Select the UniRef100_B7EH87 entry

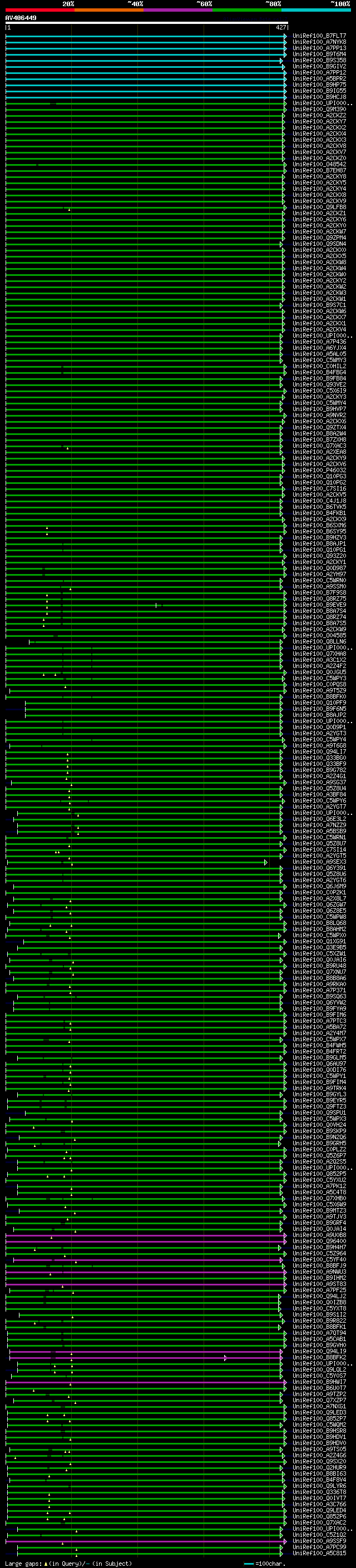(x=319, y=170)
